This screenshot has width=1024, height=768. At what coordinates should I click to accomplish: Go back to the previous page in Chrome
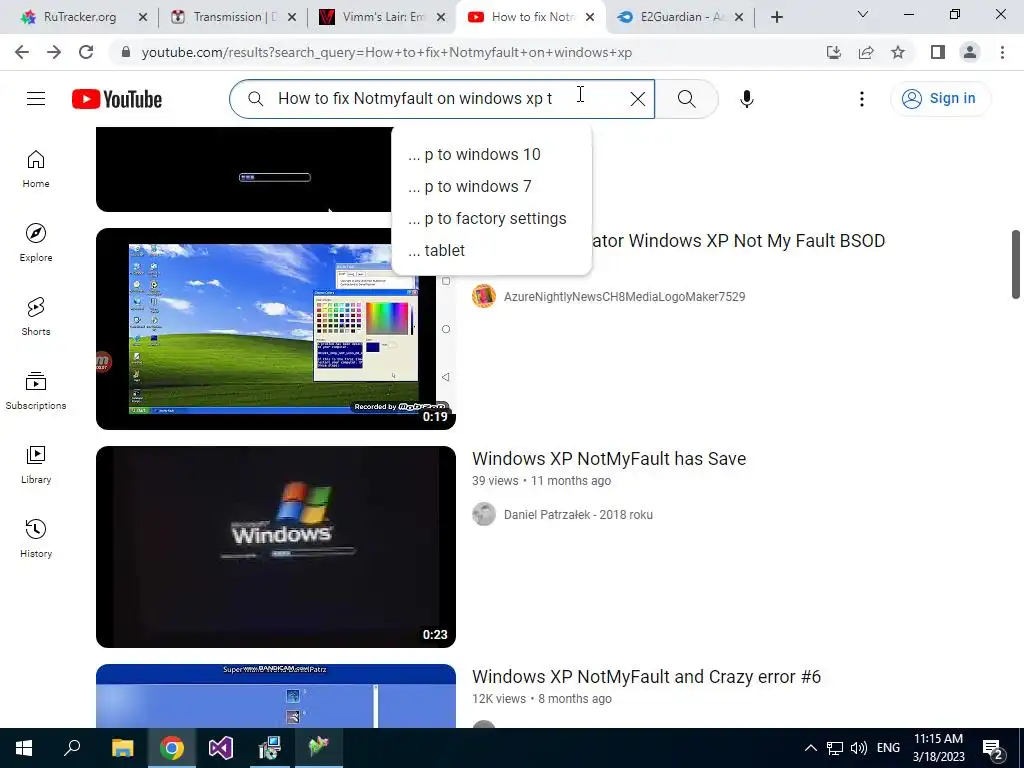22,52
